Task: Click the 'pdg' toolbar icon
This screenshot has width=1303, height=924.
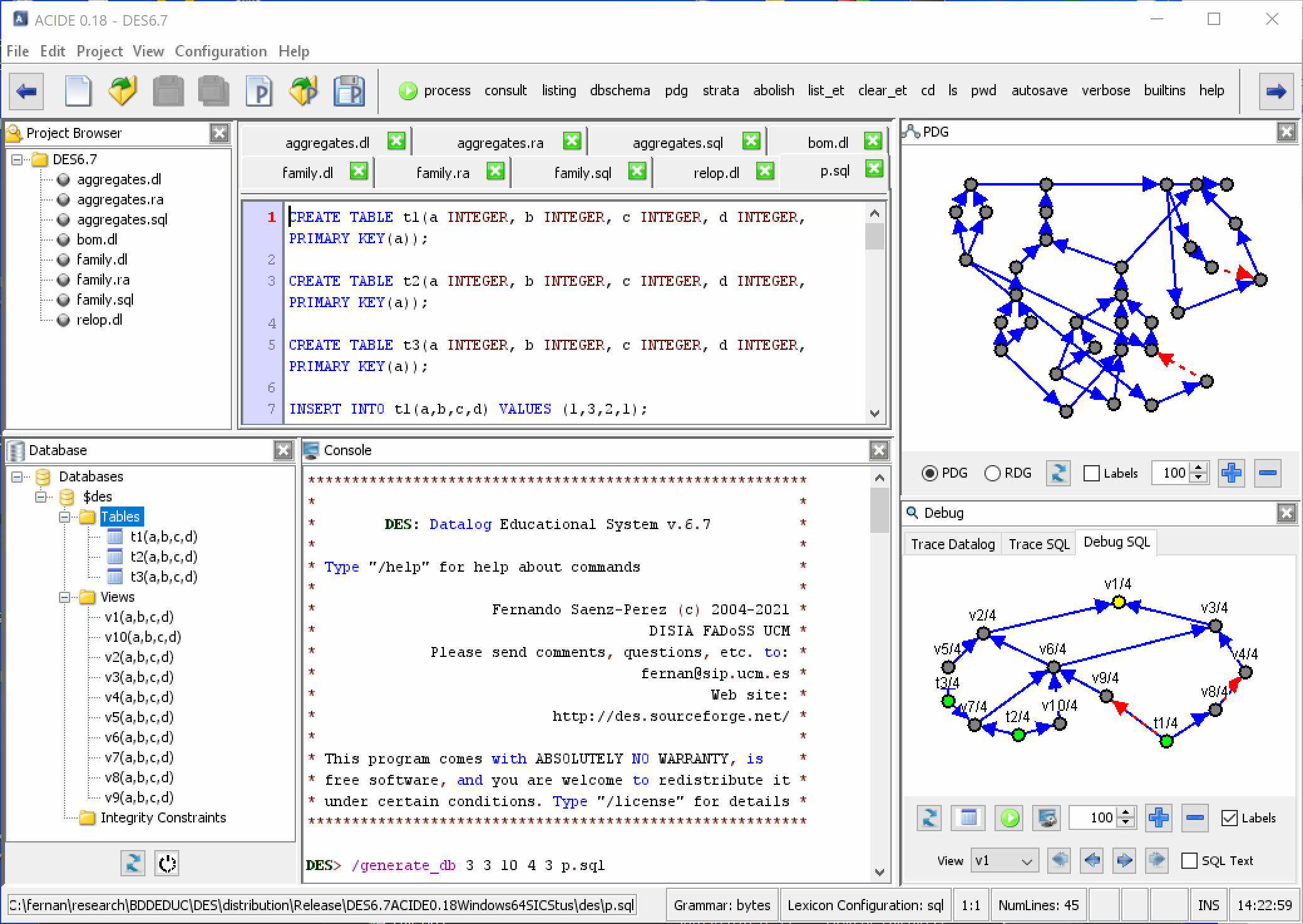Action: click(675, 91)
